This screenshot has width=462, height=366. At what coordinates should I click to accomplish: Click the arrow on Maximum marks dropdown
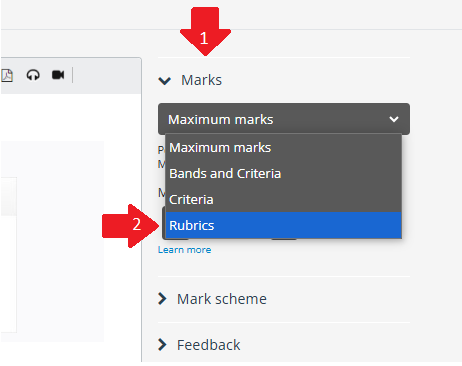coord(394,119)
